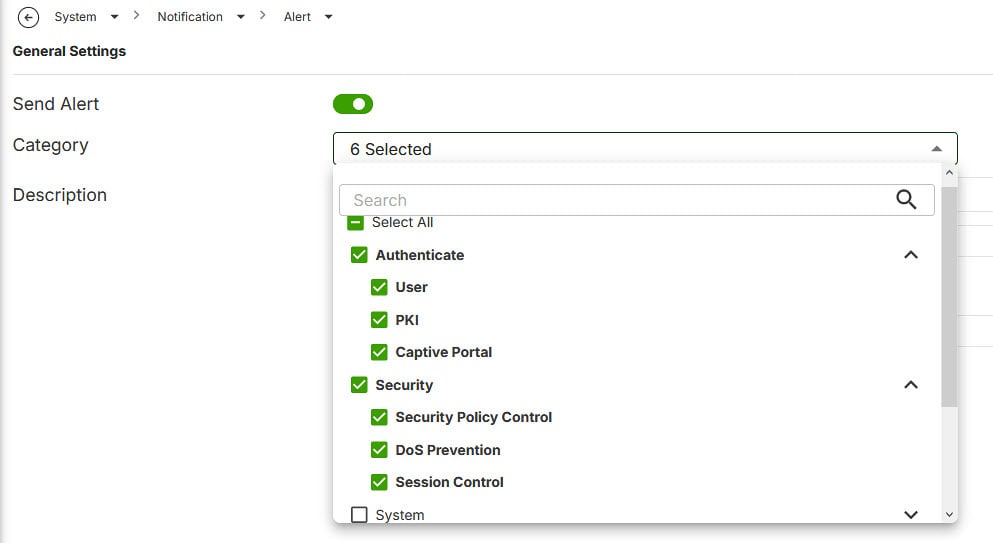Open the System breadcrumb dropdown arrow
The width and height of the screenshot is (993, 543).
pos(114,17)
